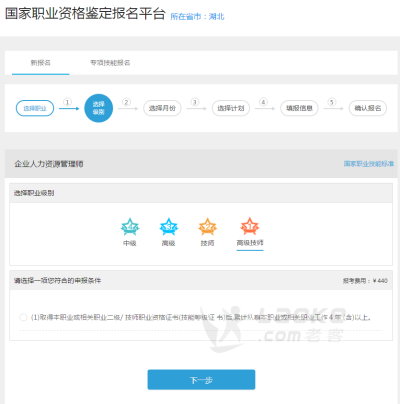This screenshot has height=404, width=400.
Task: Click the step 5 circled number arrow
Action: pyautogui.click(x=333, y=104)
